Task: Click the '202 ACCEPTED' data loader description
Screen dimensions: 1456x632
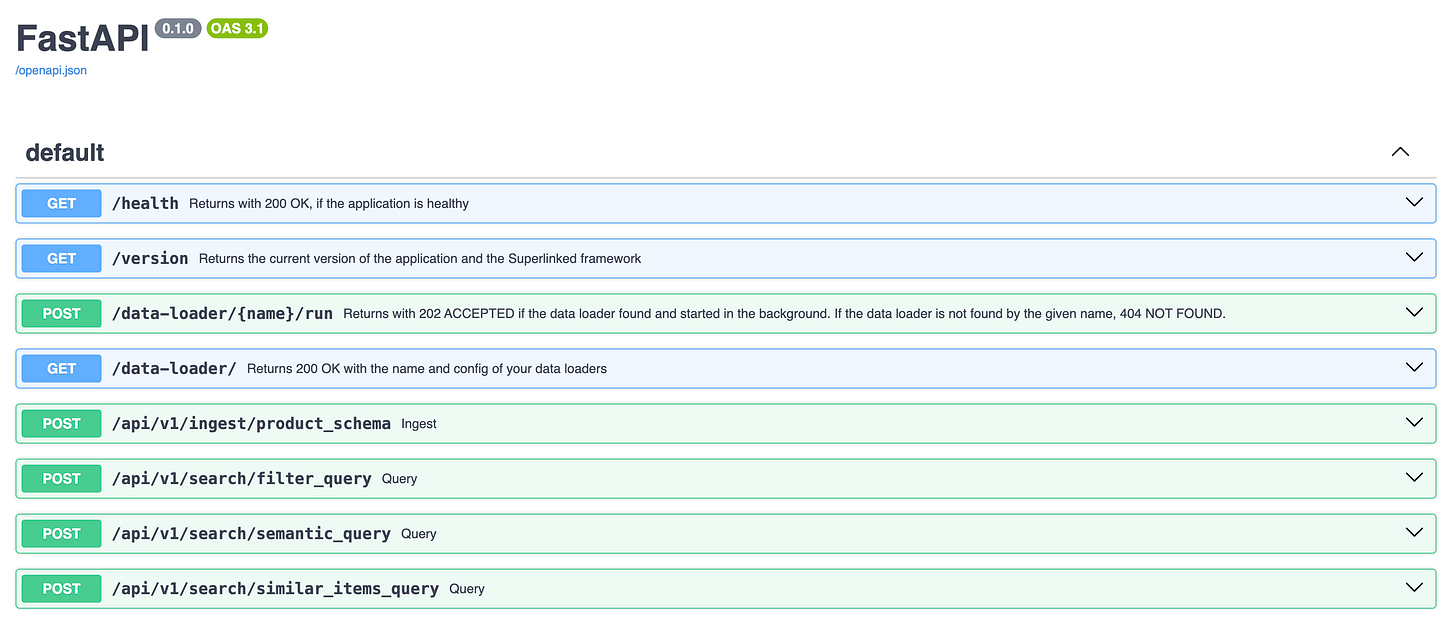Action: [x=784, y=313]
